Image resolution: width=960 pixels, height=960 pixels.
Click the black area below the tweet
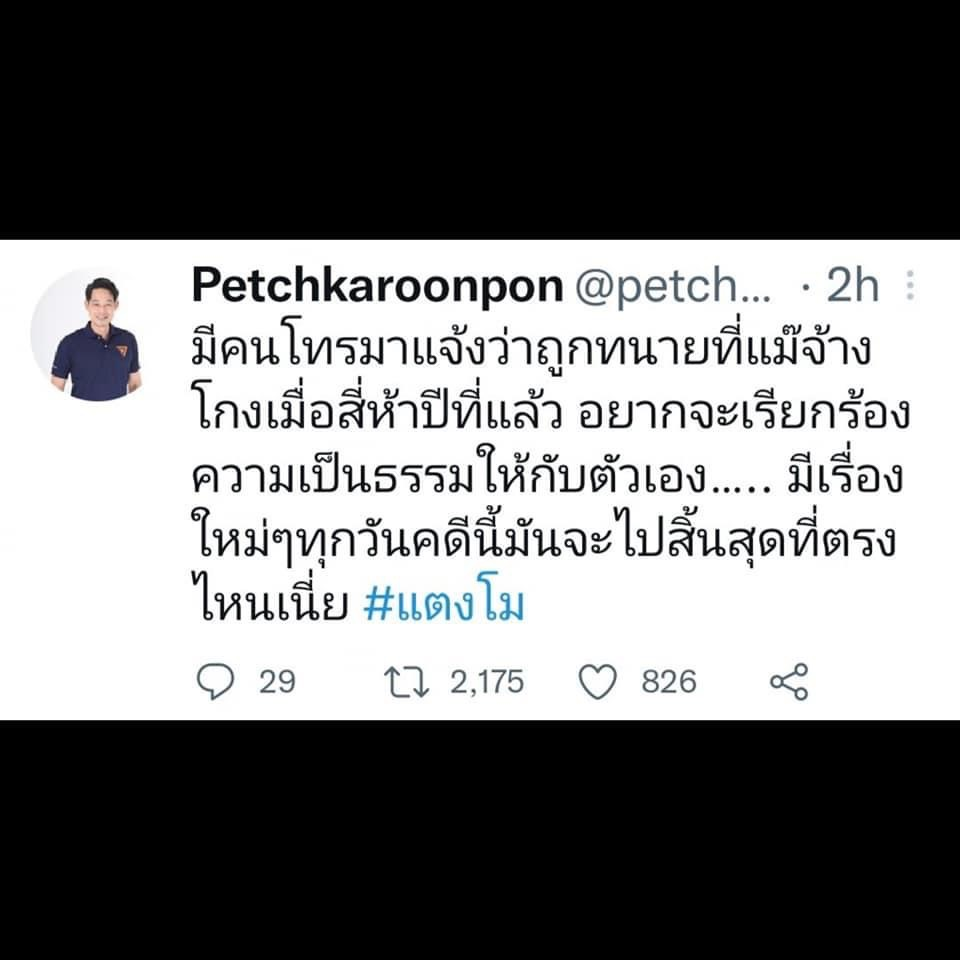tap(480, 840)
